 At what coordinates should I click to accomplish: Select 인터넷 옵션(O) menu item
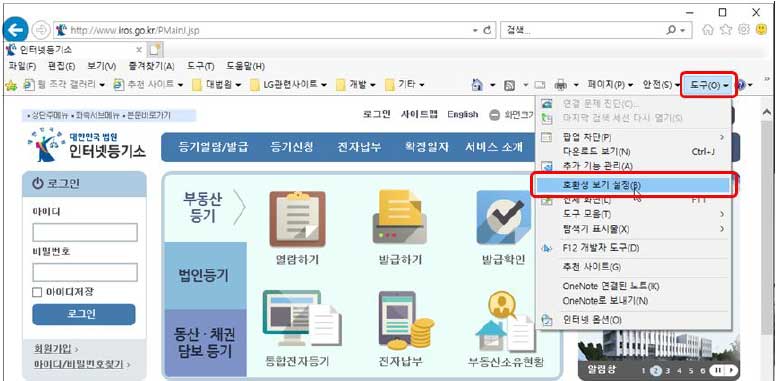(x=634, y=320)
